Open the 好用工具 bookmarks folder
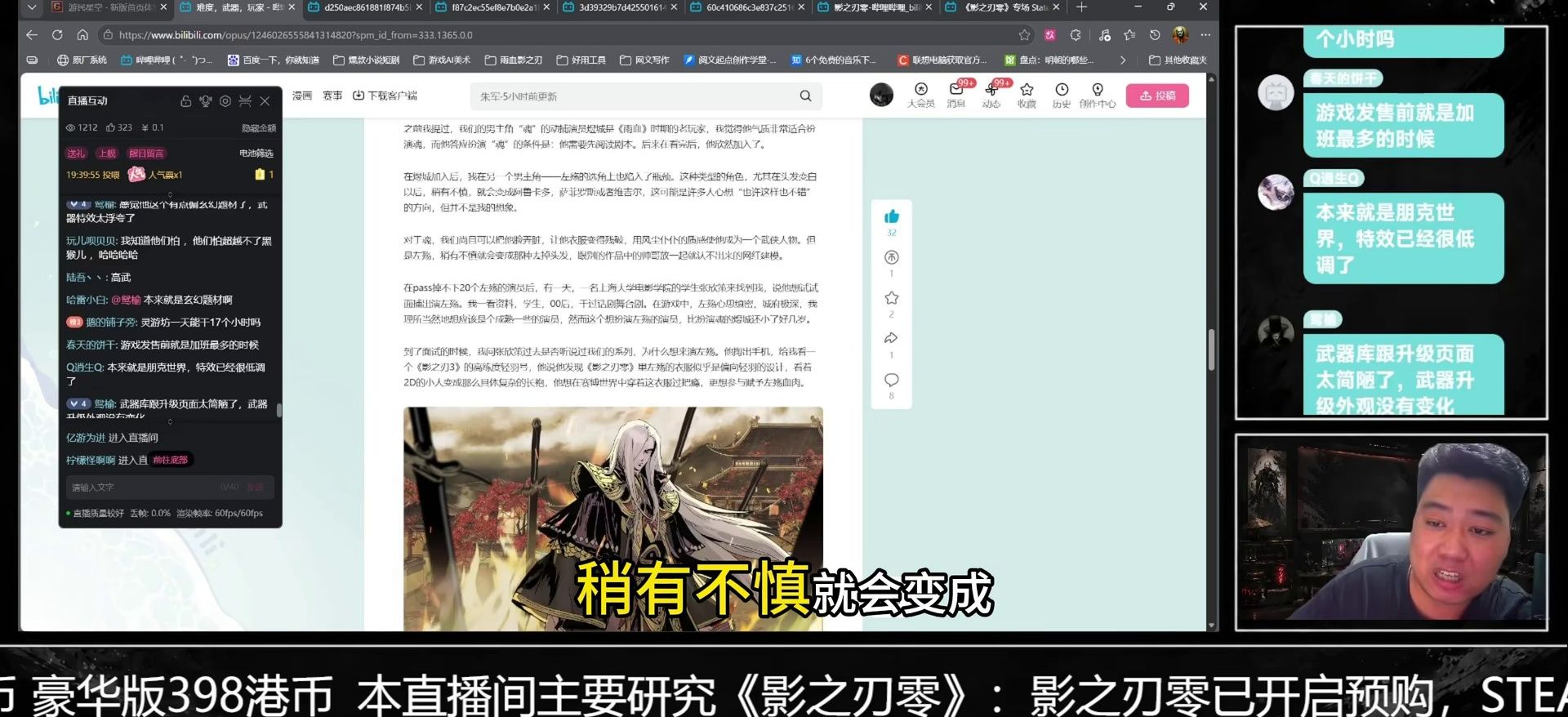The image size is (1568, 717). [581, 60]
